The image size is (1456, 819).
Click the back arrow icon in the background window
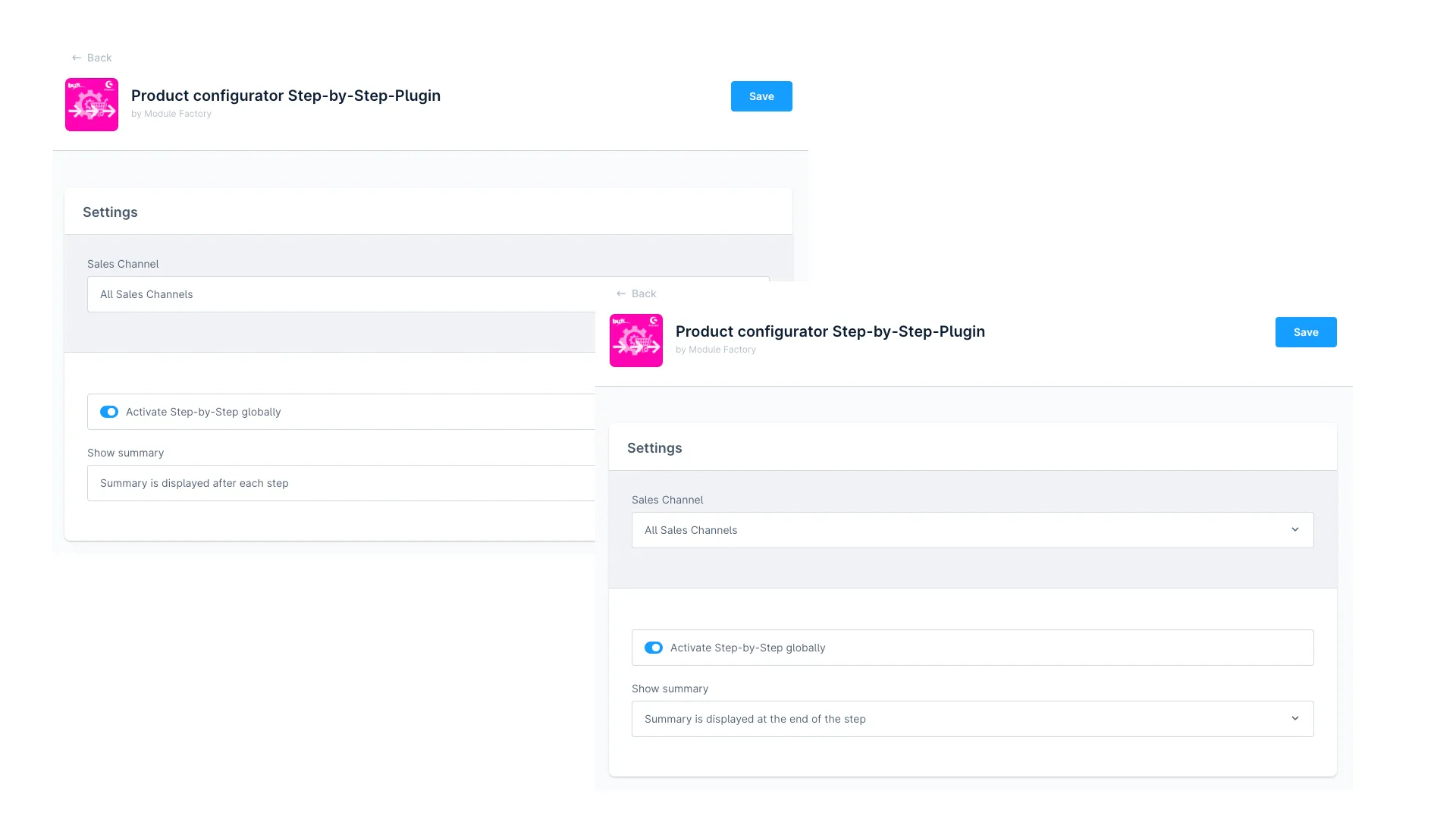coord(77,58)
